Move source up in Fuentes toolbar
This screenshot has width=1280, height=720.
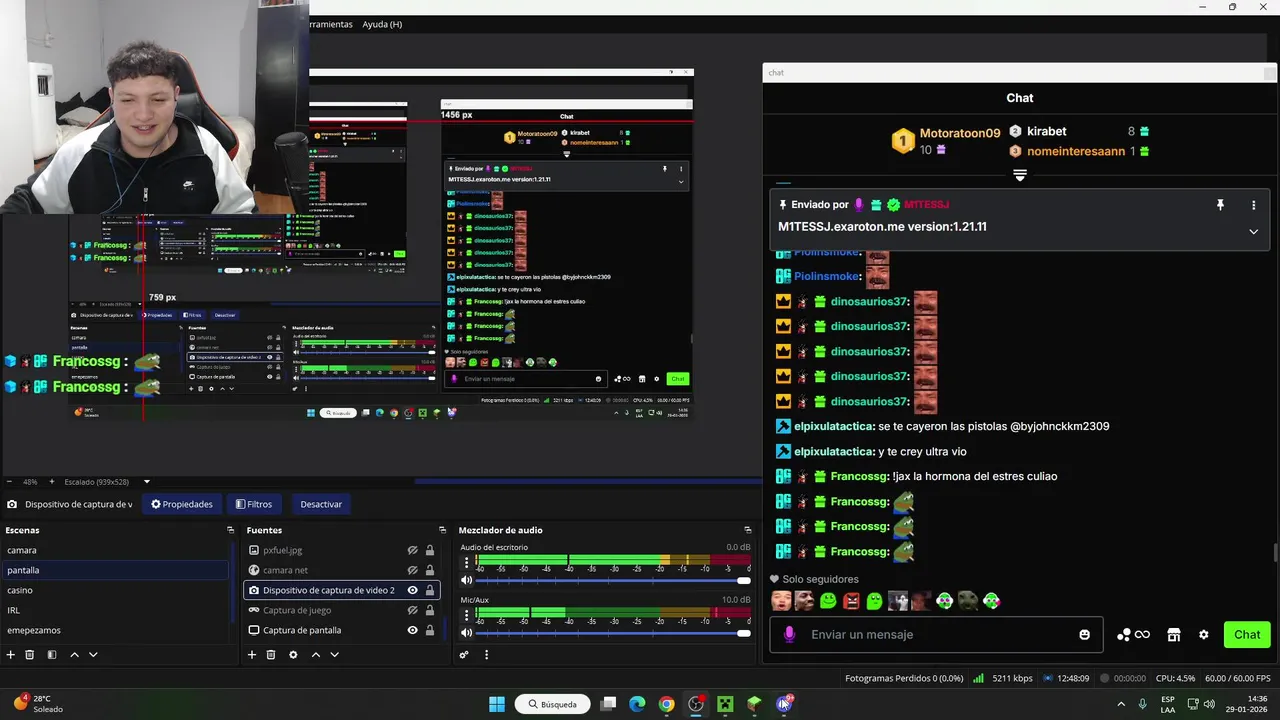pyautogui.click(x=316, y=655)
